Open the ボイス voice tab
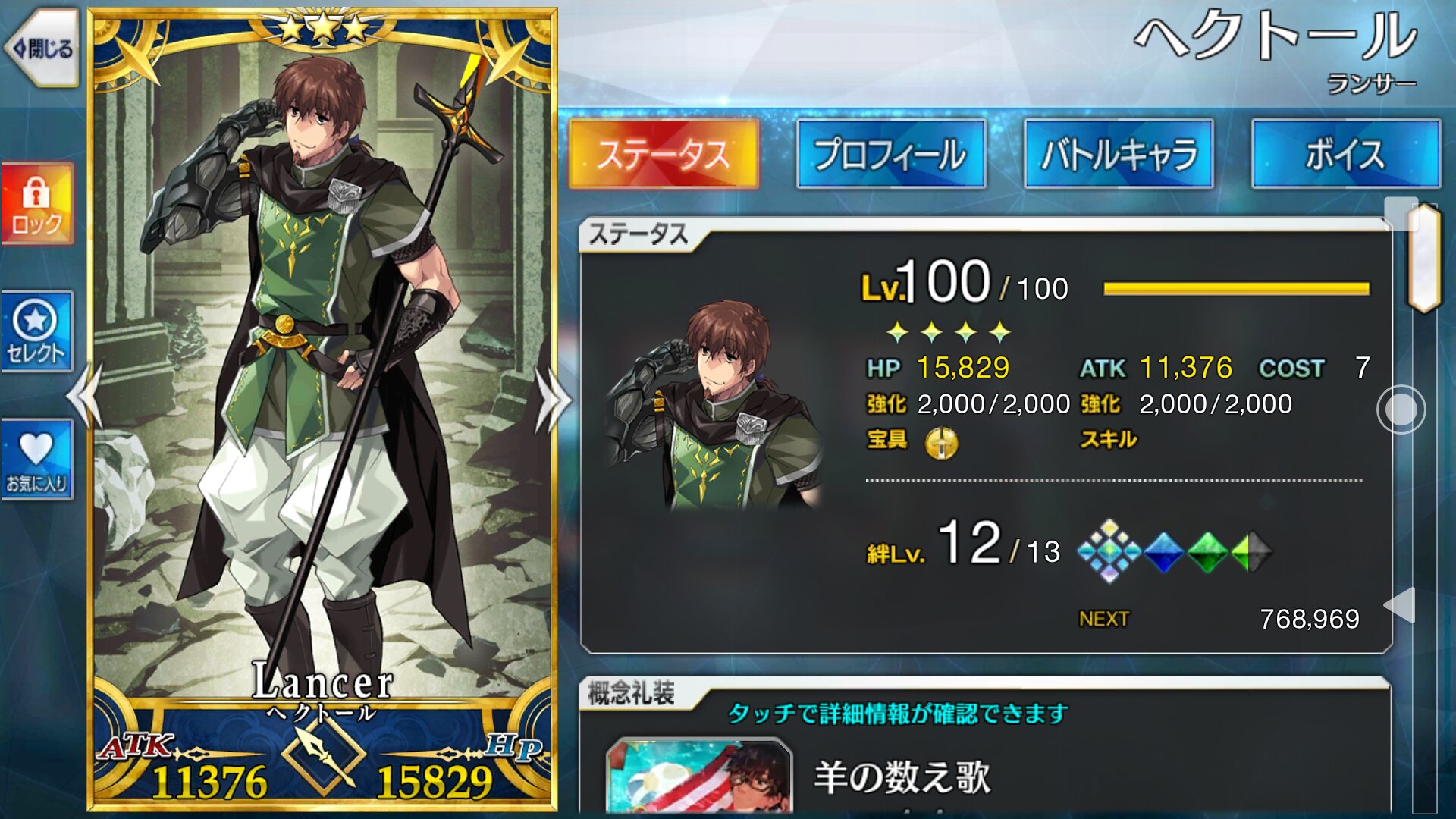 (1345, 154)
